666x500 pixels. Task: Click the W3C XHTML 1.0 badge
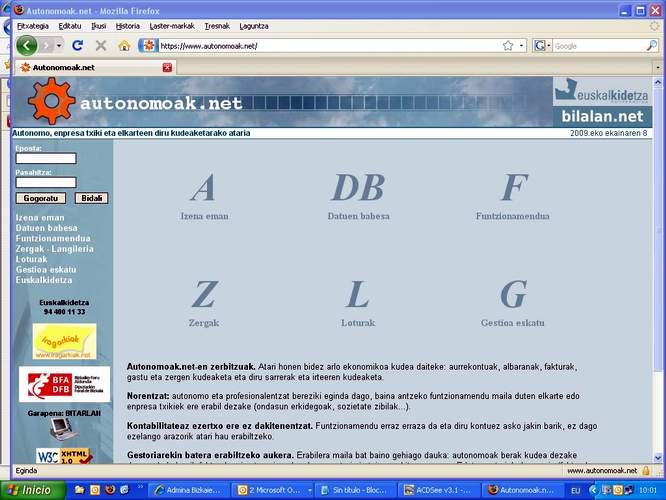coord(65,456)
